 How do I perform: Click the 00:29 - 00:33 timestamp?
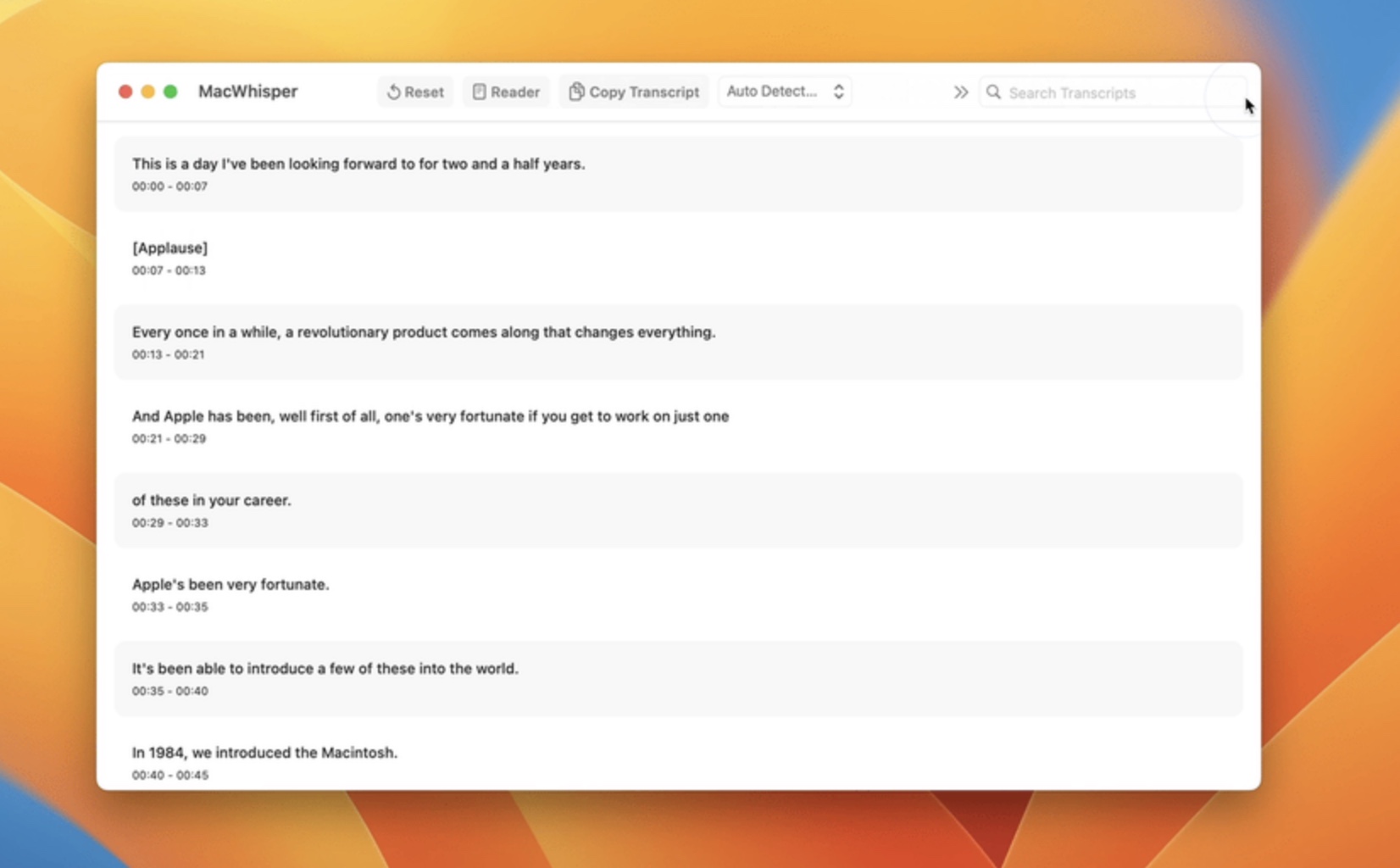[169, 523]
